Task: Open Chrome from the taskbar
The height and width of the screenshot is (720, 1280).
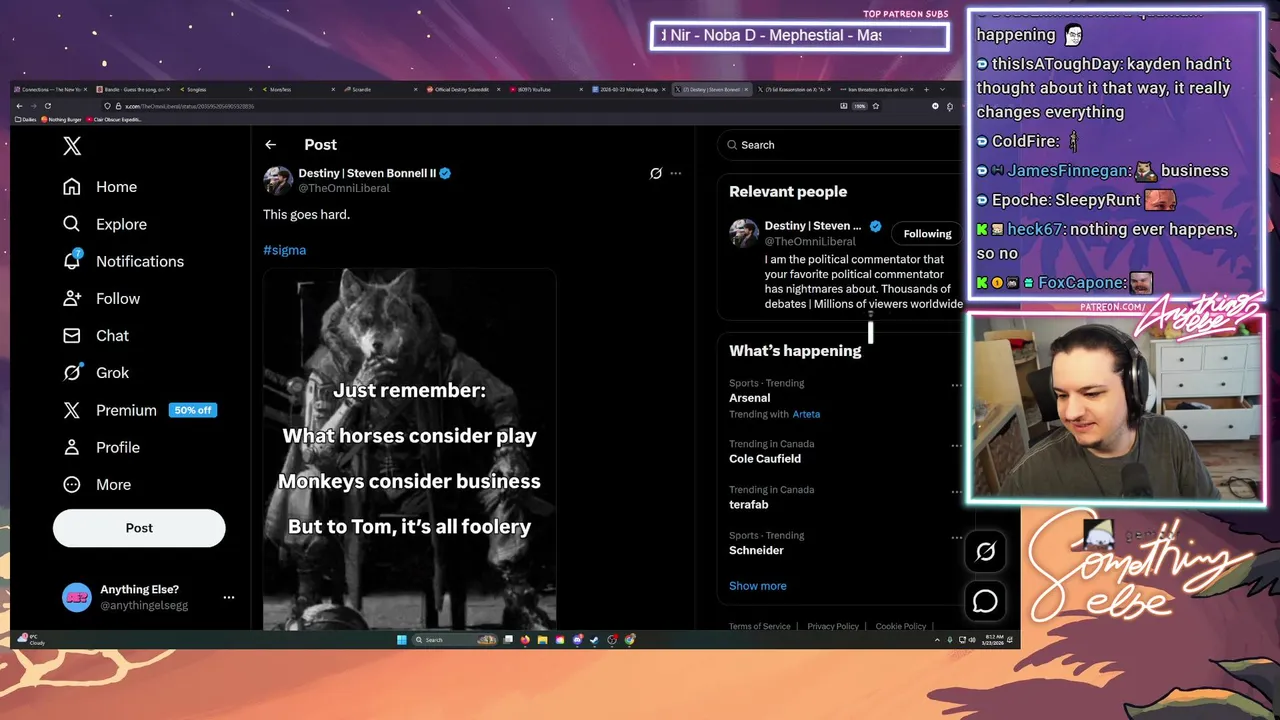Action: (x=630, y=640)
